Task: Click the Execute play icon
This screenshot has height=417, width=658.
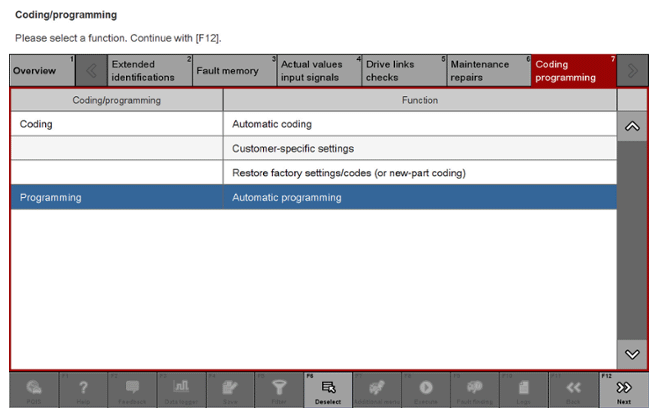Action: point(427,390)
